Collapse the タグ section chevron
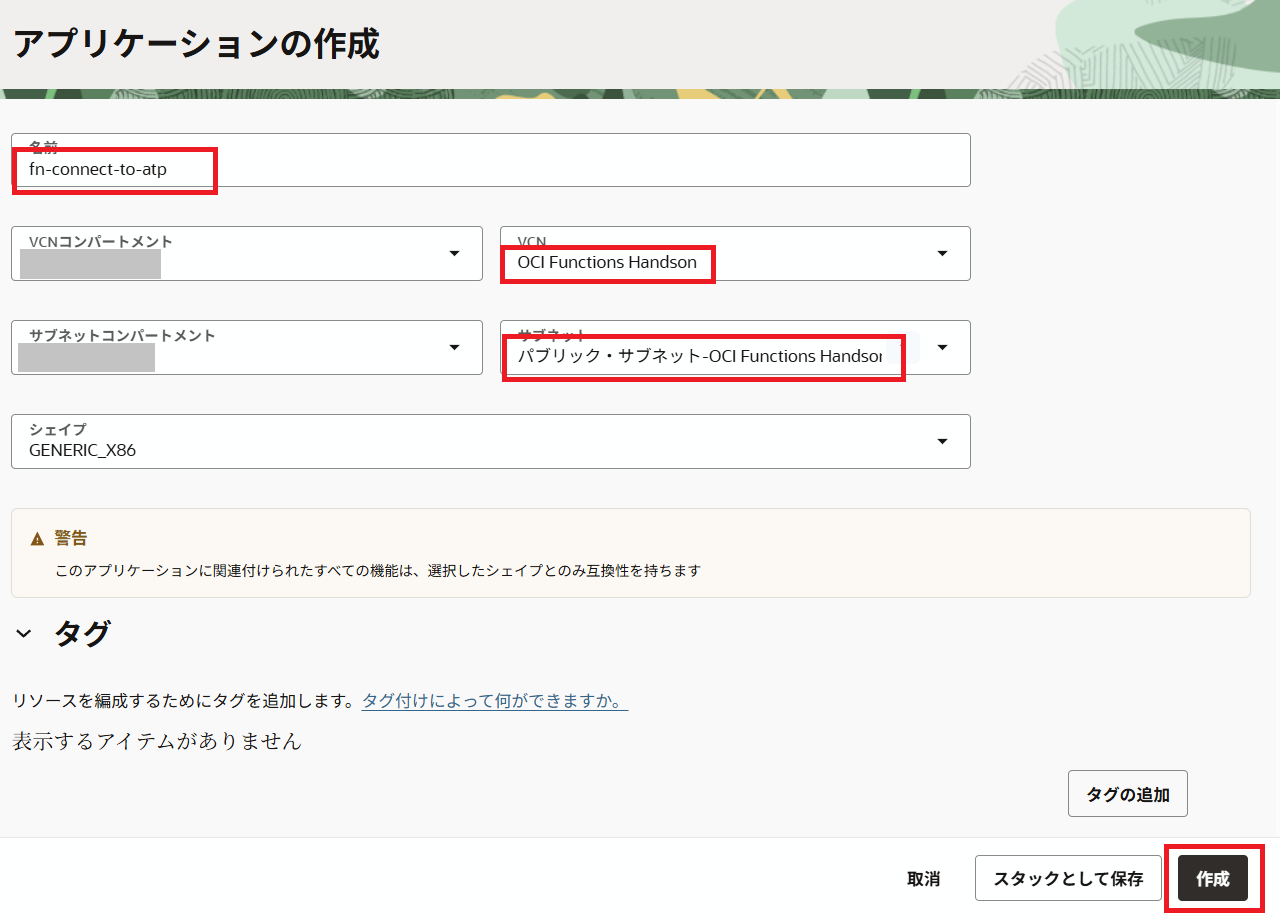The height and width of the screenshot is (917, 1280). click(24, 634)
